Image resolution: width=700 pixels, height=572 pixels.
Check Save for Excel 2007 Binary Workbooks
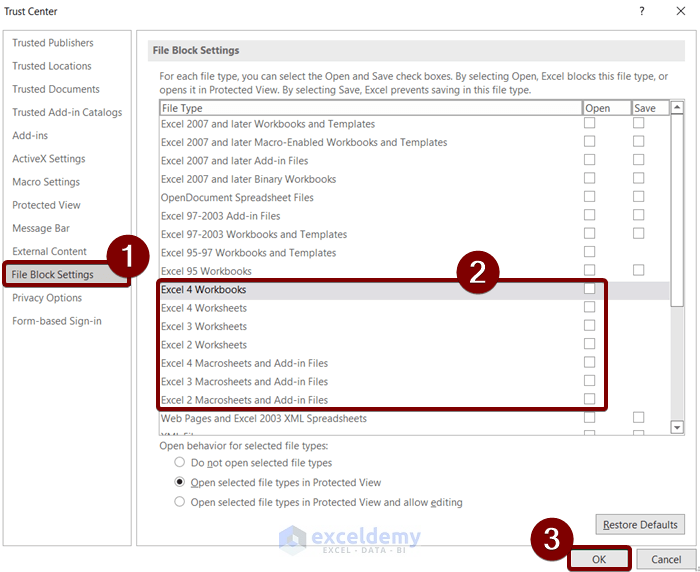pos(638,178)
